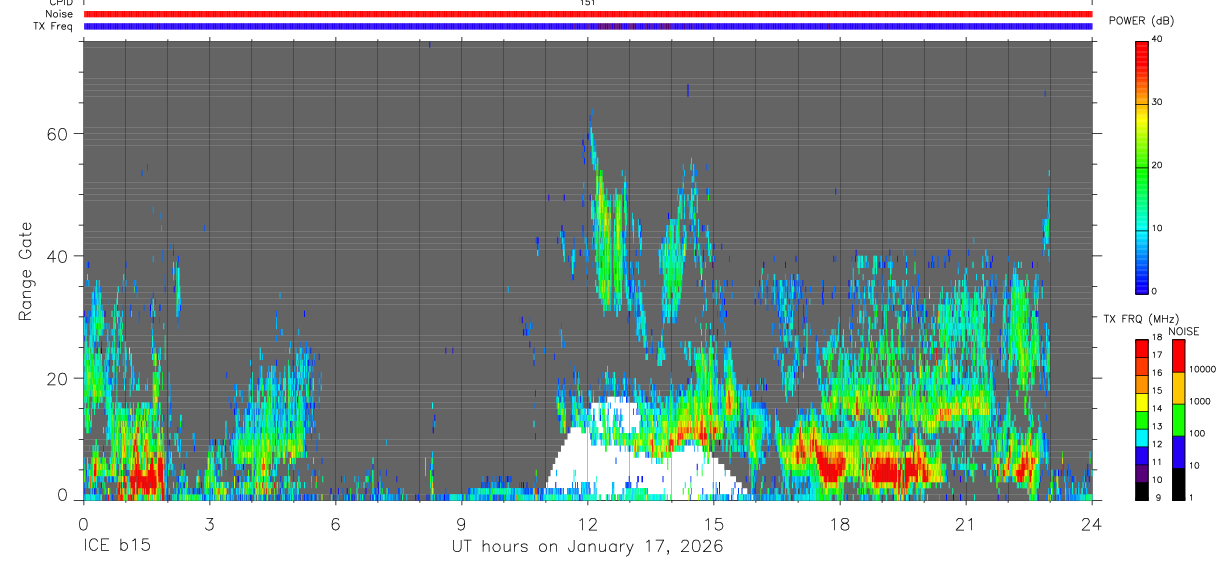The width and height of the screenshot is (1228, 567).
Task: Click the time axis tick label 15
Action: pyautogui.click(x=713, y=525)
